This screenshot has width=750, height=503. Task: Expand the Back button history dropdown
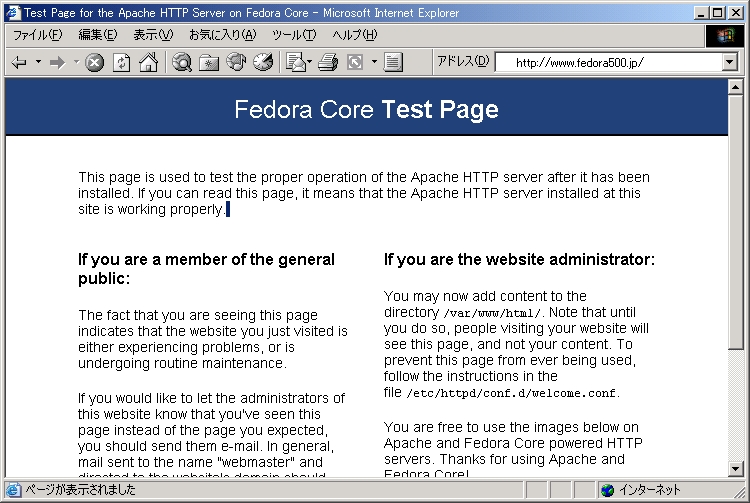[38, 62]
